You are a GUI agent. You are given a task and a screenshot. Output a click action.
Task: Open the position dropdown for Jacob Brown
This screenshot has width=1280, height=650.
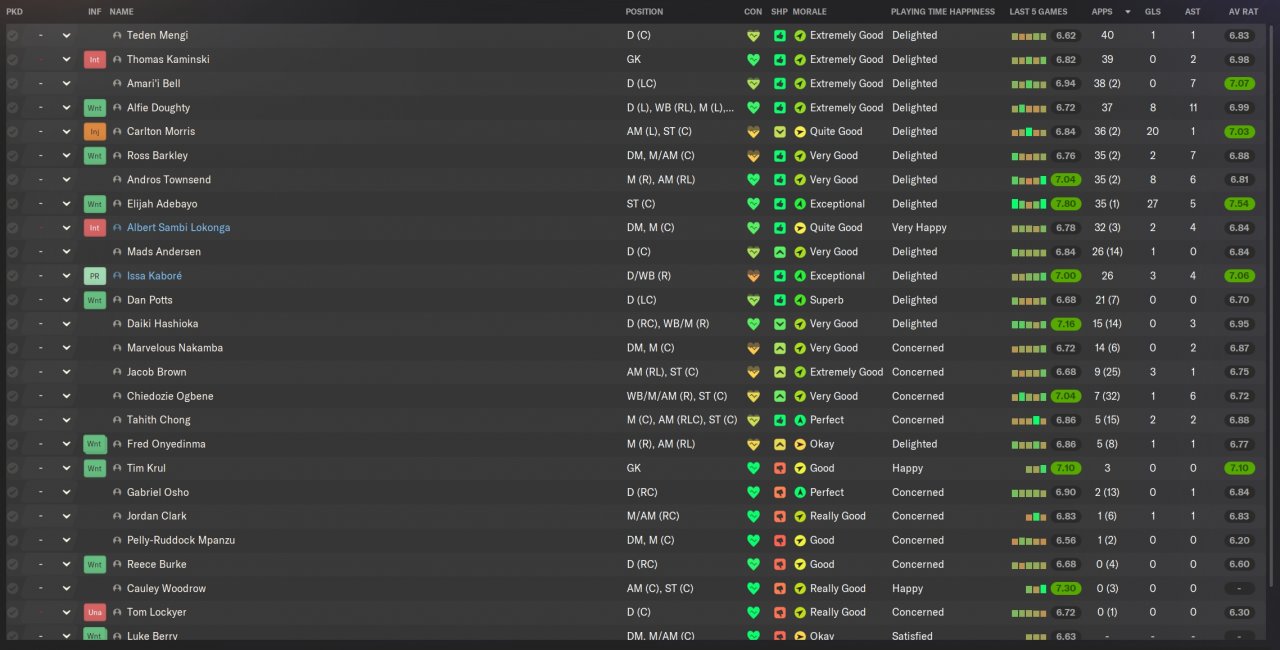[x=66, y=371]
